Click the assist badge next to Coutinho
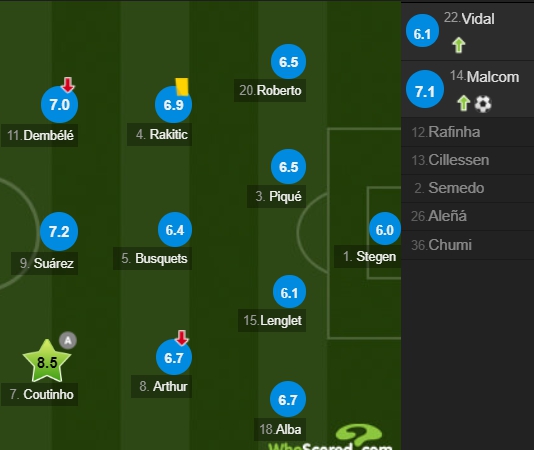Image resolution: width=534 pixels, height=450 pixels. (x=68, y=340)
